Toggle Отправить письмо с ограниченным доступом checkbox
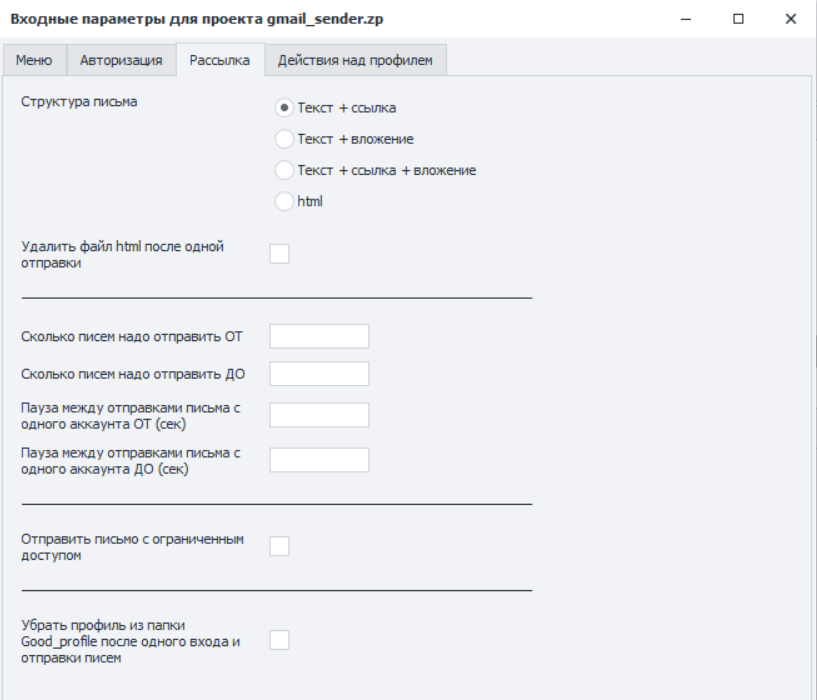817x700 pixels. click(279, 546)
